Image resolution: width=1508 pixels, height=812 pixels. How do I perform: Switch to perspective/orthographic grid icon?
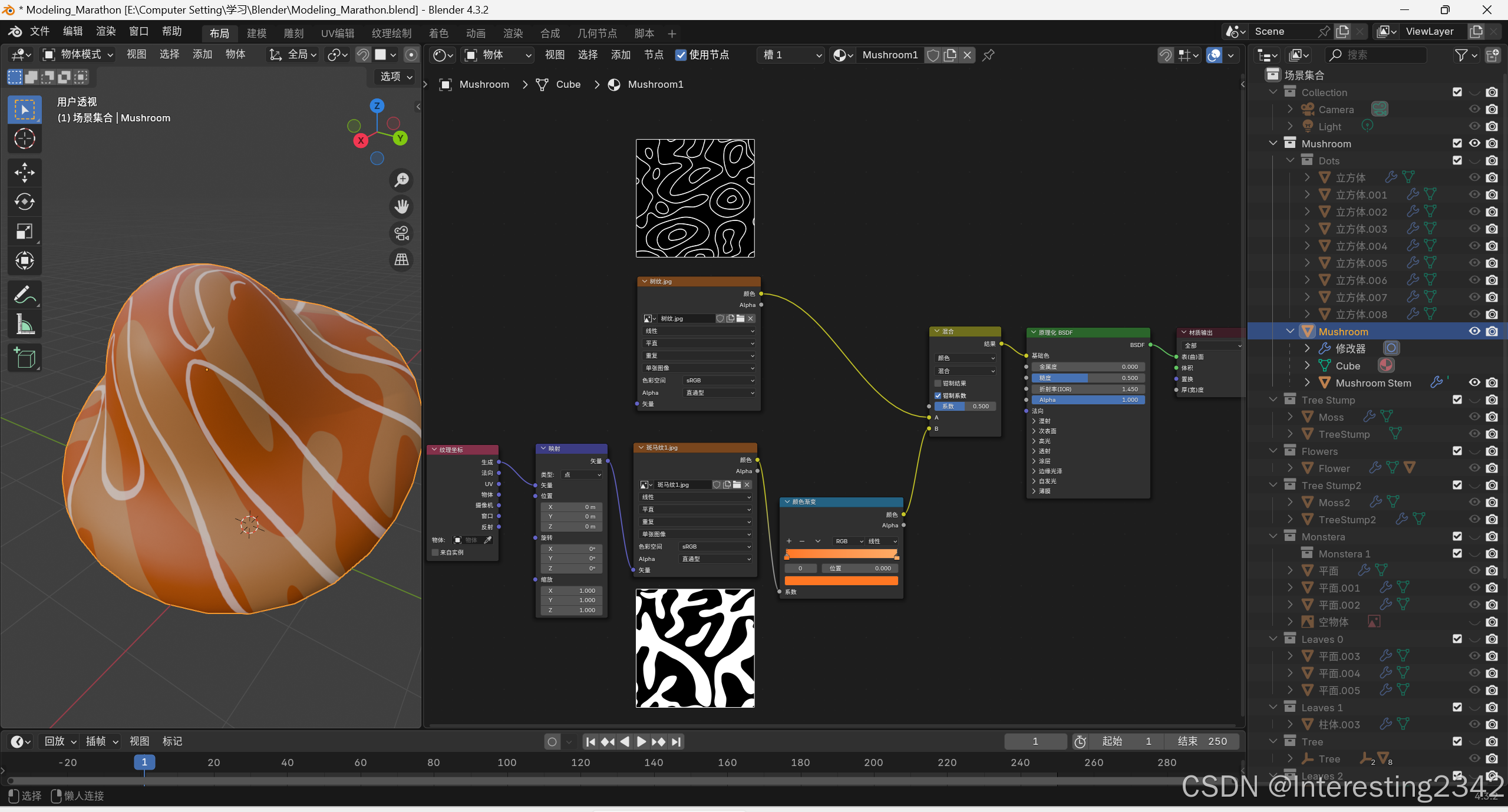pos(402,259)
